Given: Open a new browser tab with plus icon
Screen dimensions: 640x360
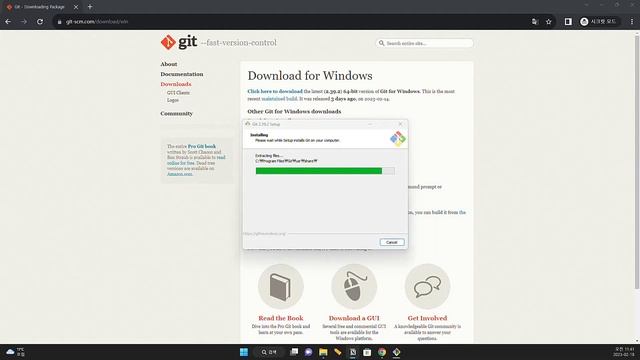Looking at the screenshot, I should pos(90,7).
